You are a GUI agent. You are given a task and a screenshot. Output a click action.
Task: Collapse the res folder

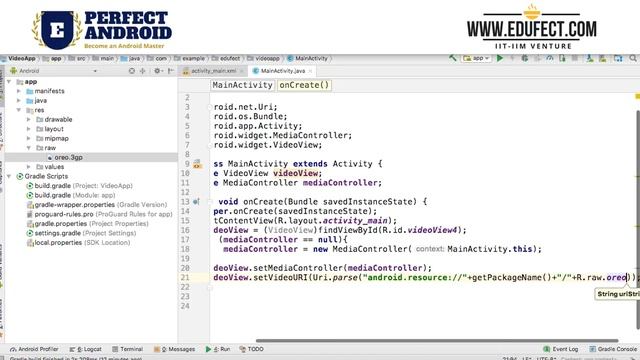click(x=19, y=110)
